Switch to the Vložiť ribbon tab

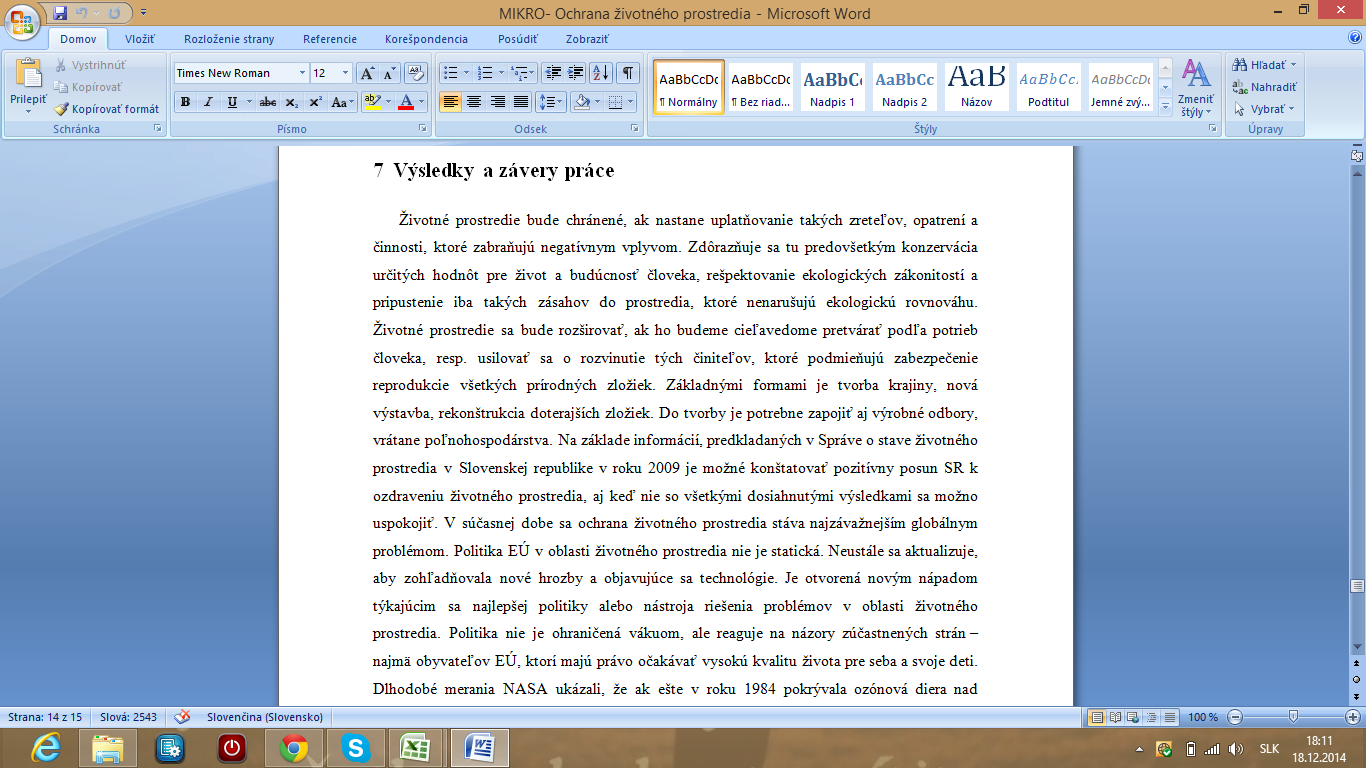(x=139, y=39)
